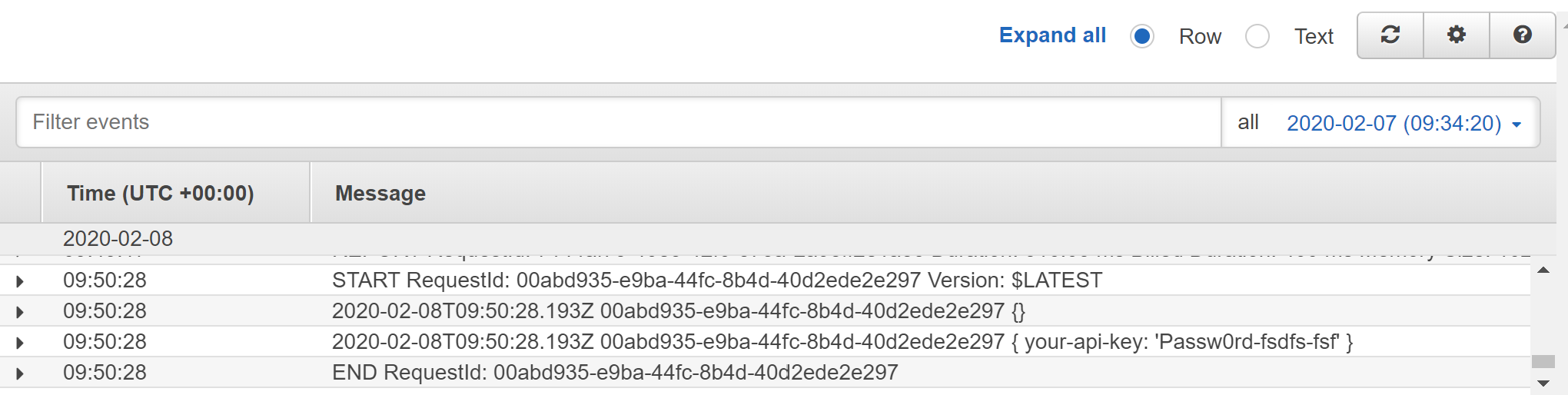This screenshot has width=1568, height=395.
Task: Click the 'all' time range link
Action: pos(1248,122)
